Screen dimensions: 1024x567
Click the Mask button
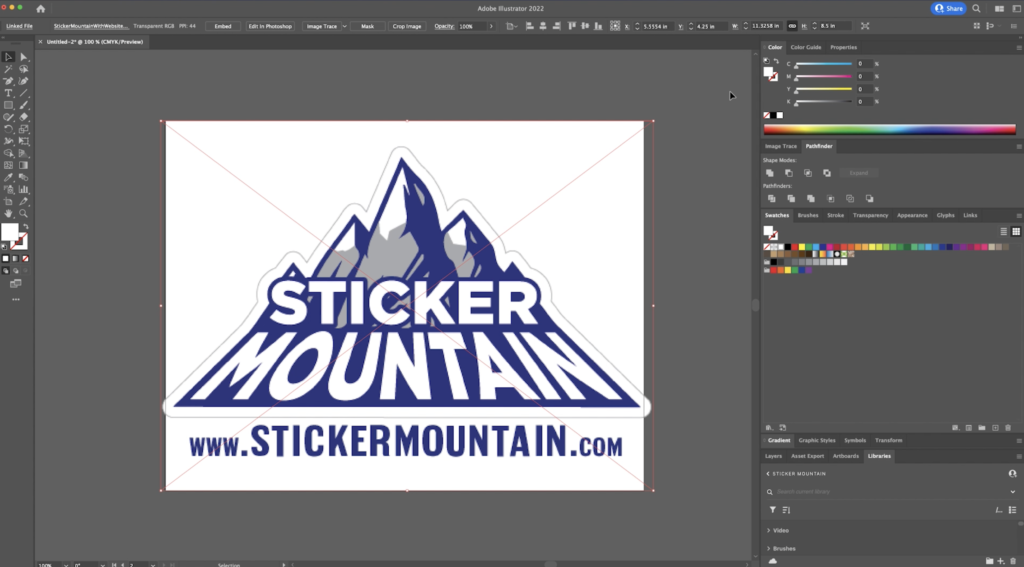coord(368,26)
